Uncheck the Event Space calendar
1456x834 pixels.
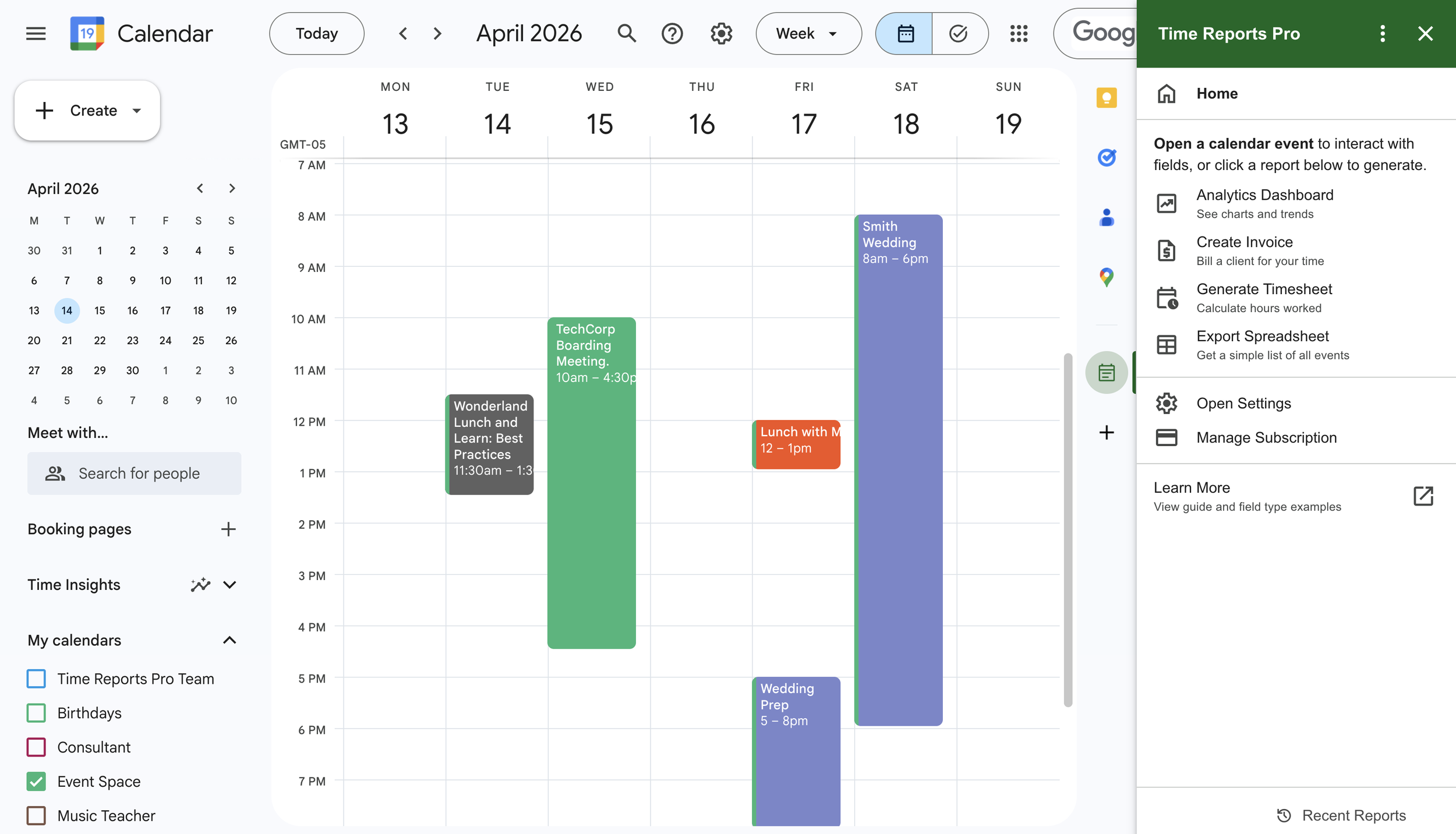click(x=36, y=781)
